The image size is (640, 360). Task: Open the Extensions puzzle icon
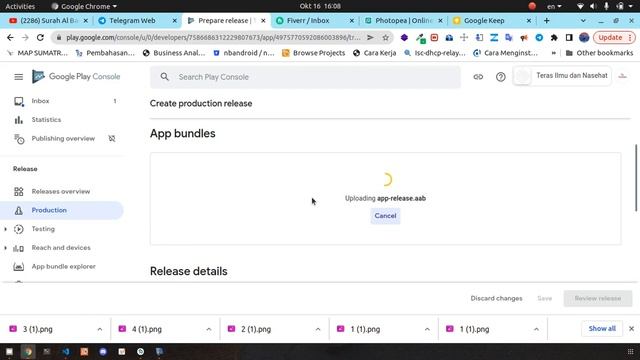554,38
